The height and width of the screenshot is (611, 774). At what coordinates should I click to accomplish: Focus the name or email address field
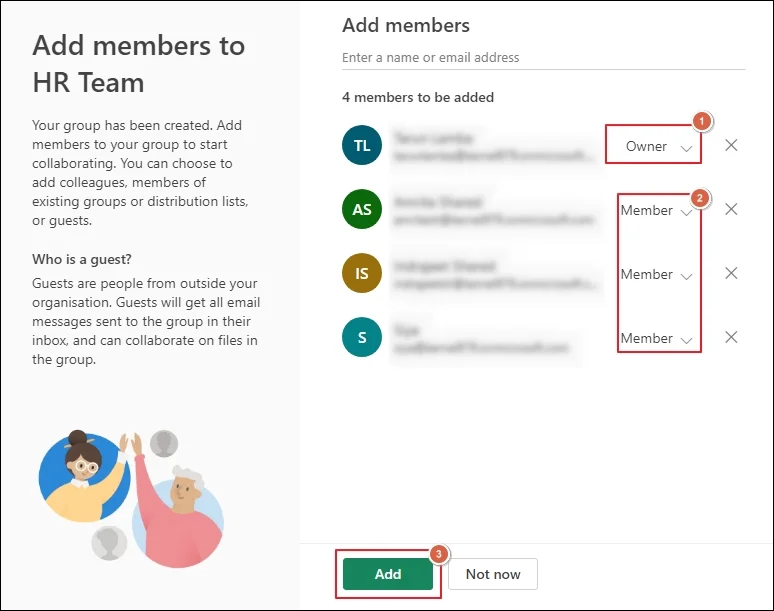pyautogui.click(x=543, y=58)
